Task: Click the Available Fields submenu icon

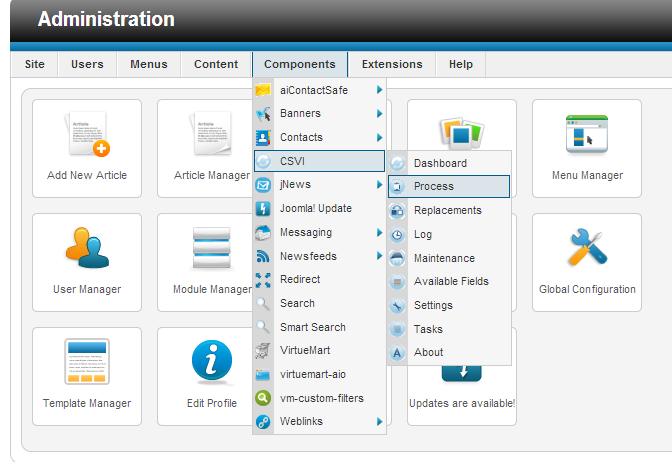Action: pyautogui.click(x=397, y=282)
